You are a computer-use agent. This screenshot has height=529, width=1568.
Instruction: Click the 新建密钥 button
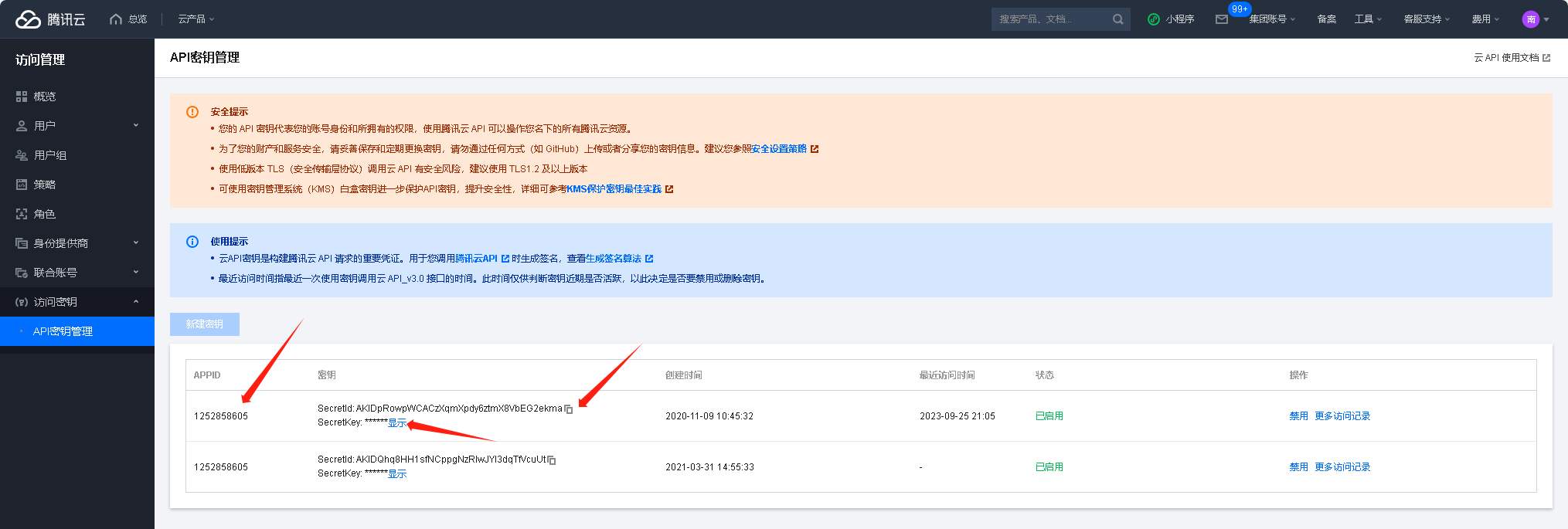205,324
